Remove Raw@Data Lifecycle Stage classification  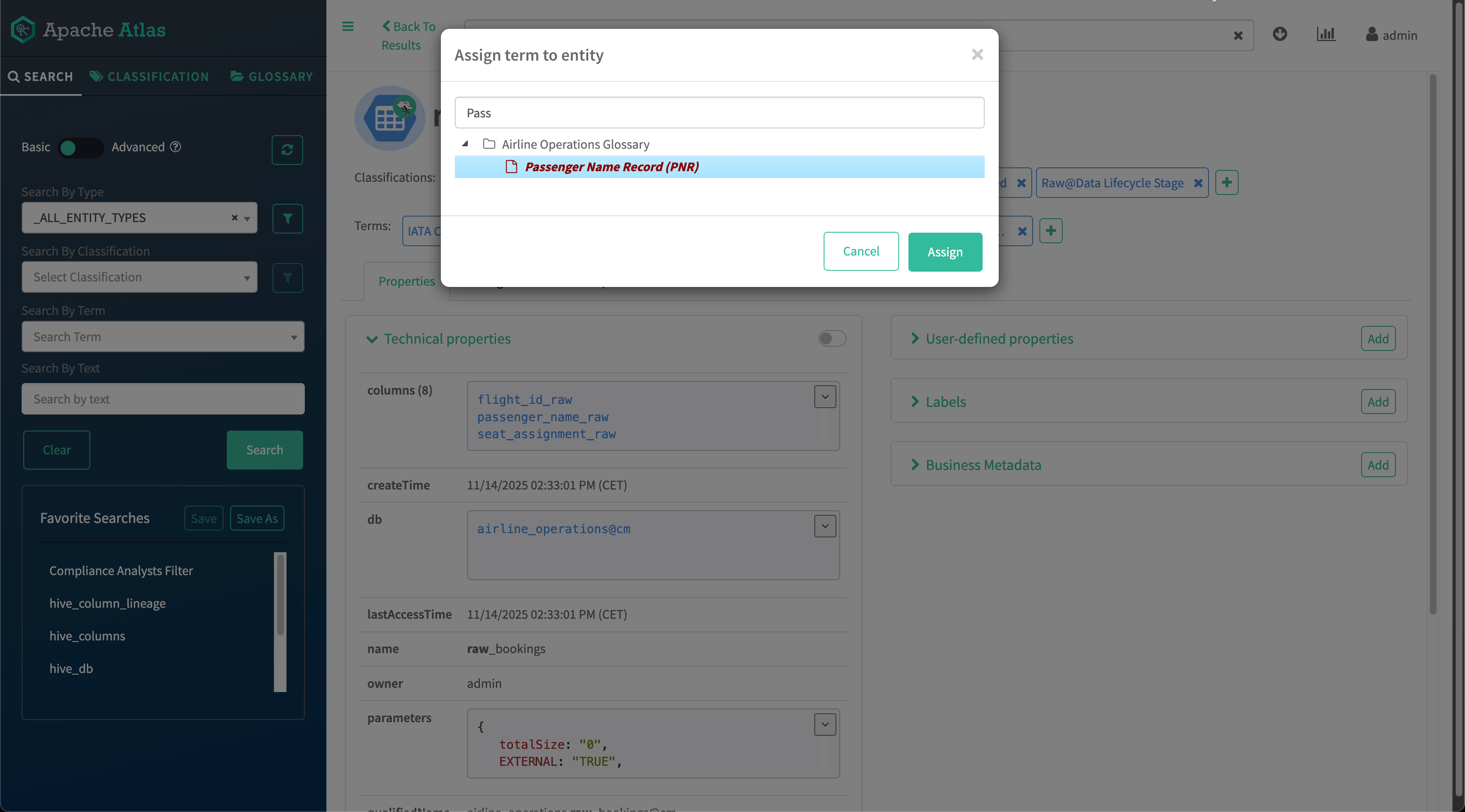tap(1198, 183)
